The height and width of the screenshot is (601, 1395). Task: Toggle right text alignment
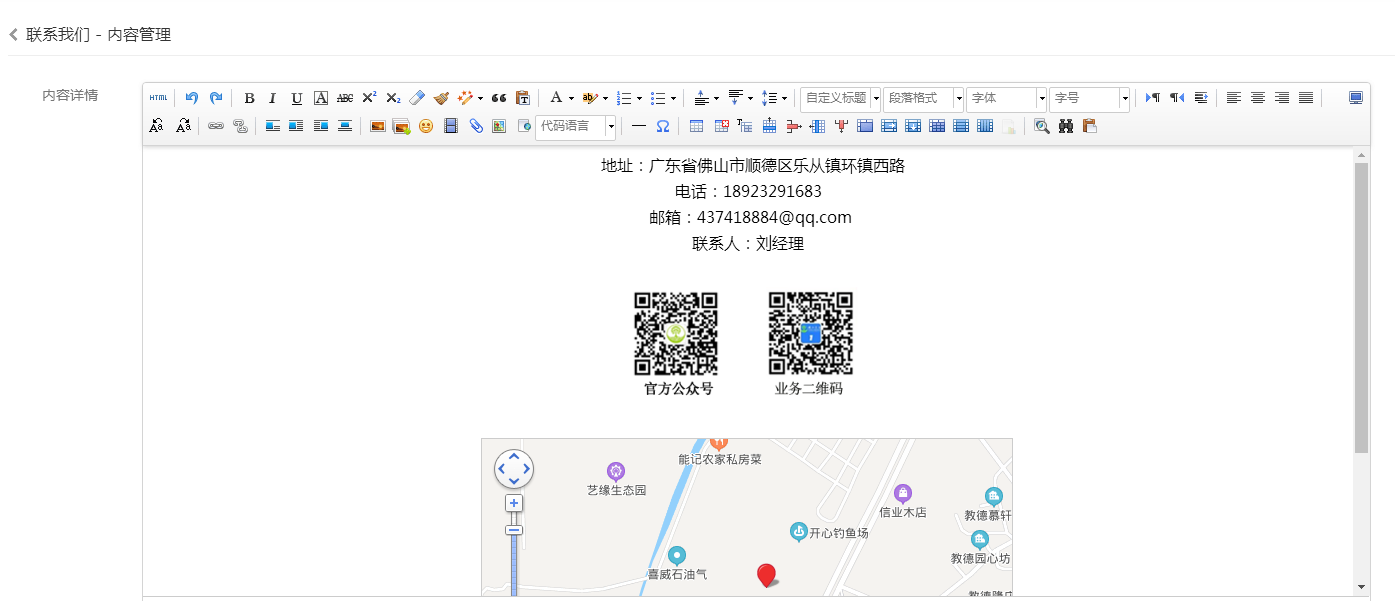click(x=1282, y=98)
